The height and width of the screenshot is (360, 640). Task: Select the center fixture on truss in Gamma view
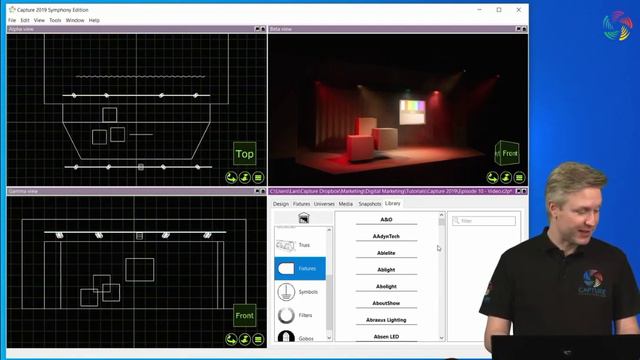139,236
